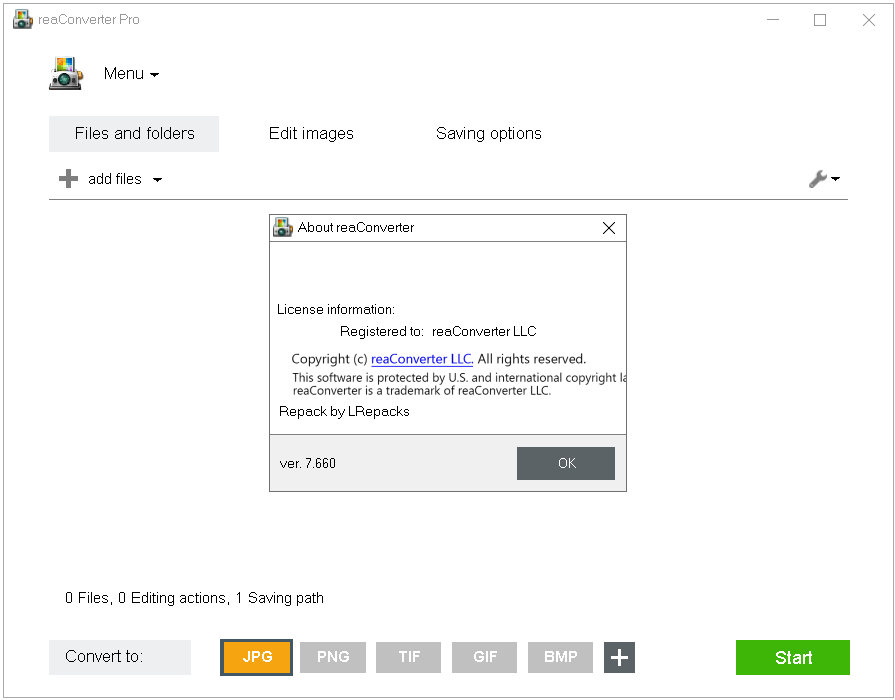This screenshot has height=700, width=895.
Task: Open the Menu dropdown
Action: click(131, 74)
